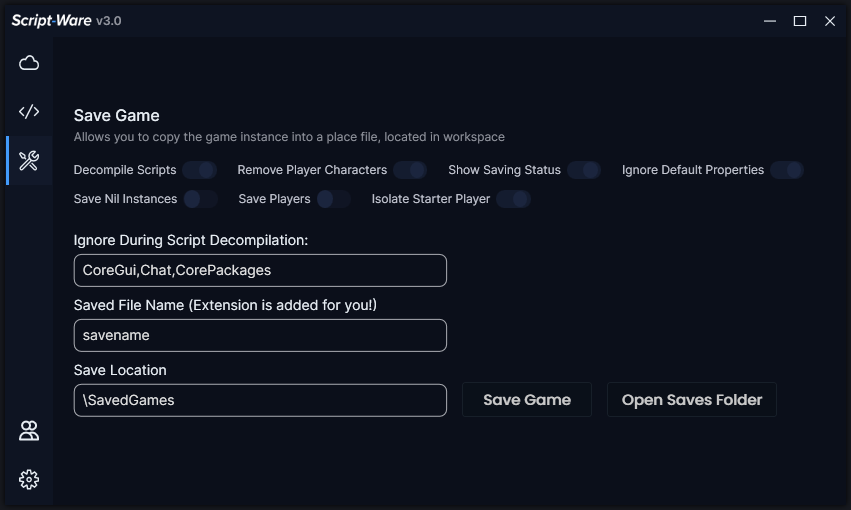The width and height of the screenshot is (851, 510).
Task: Click the Save Location text field
Action: coord(260,400)
